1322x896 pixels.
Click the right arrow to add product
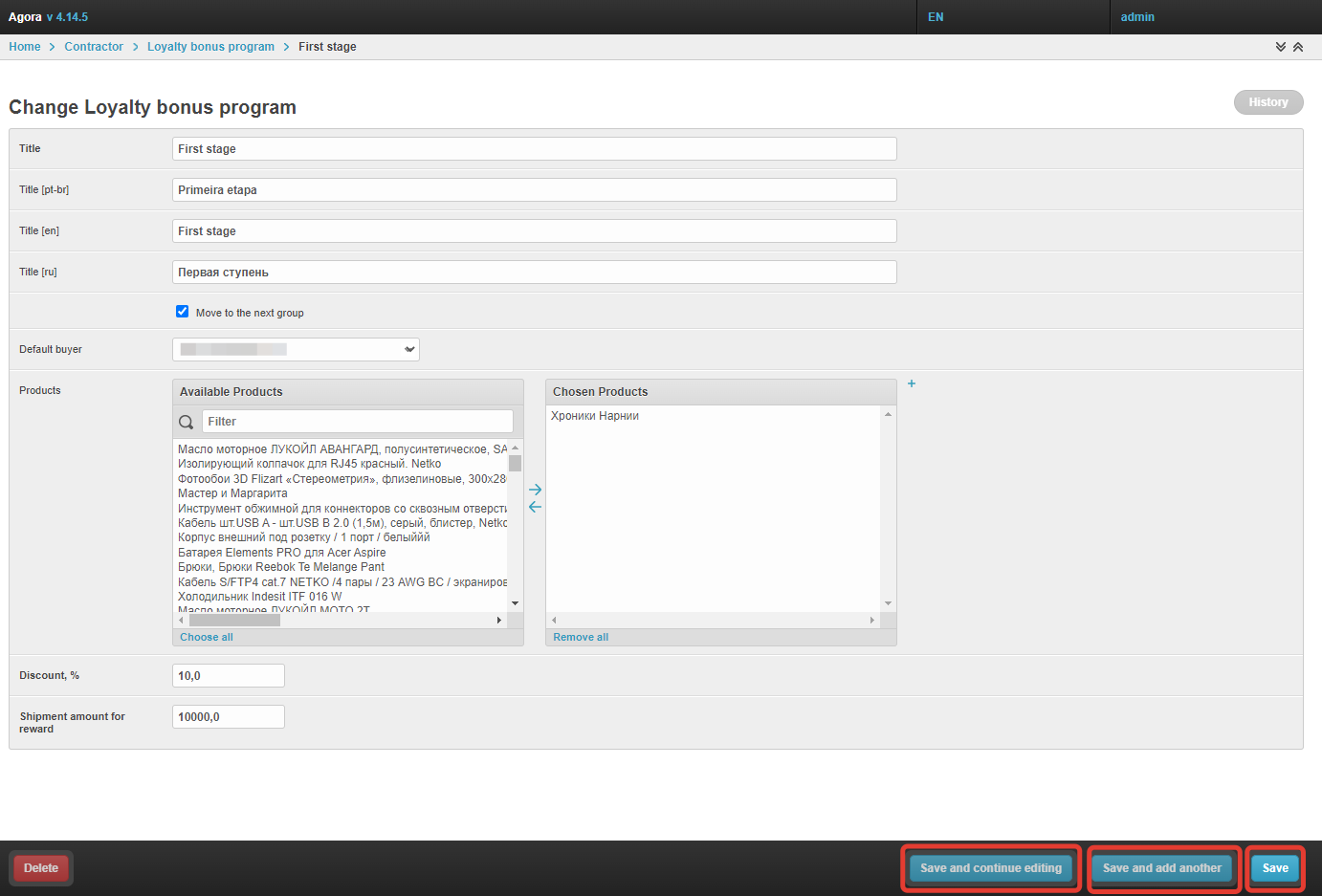(x=535, y=490)
